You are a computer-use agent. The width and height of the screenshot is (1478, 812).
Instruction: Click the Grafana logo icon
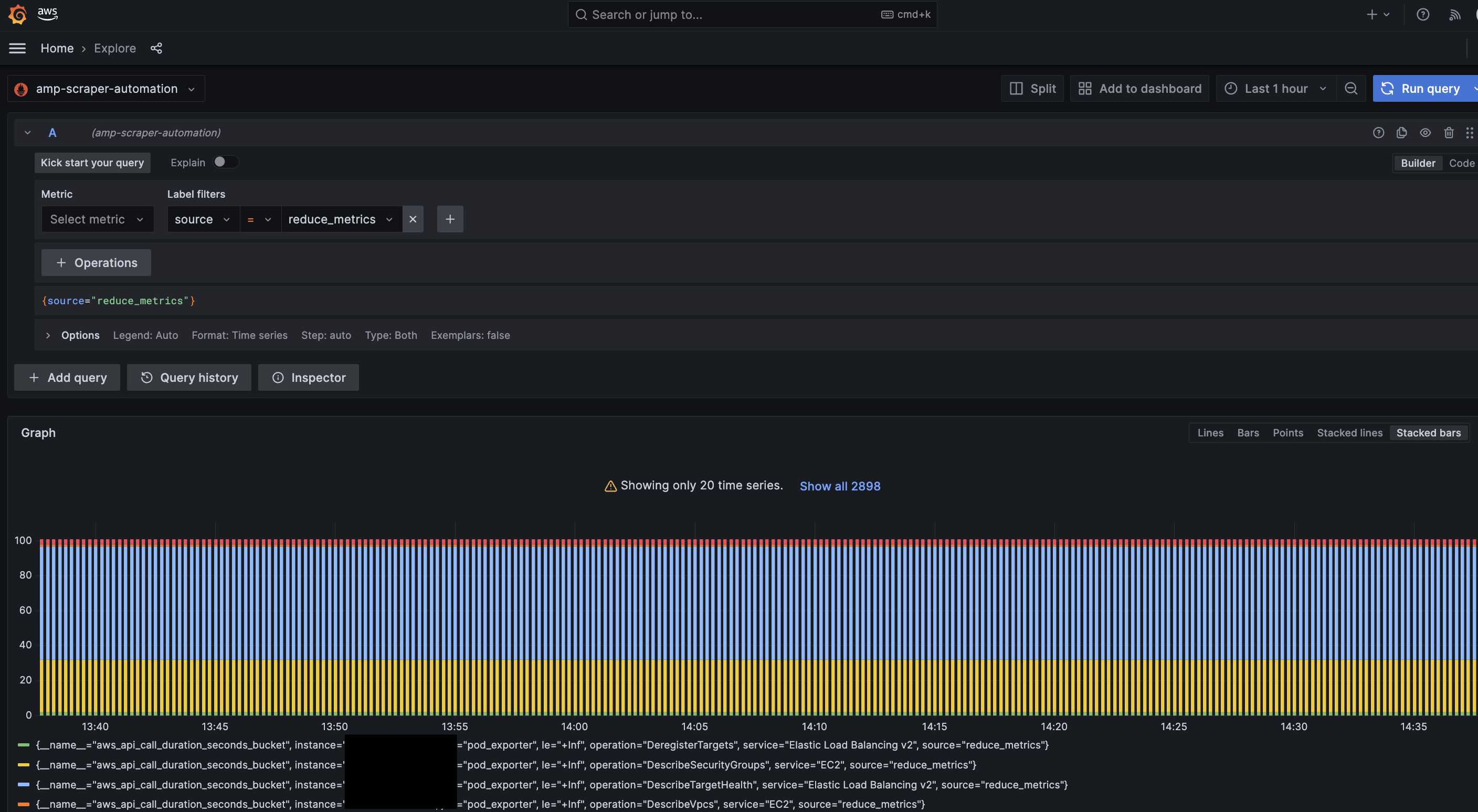pos(18,14)
